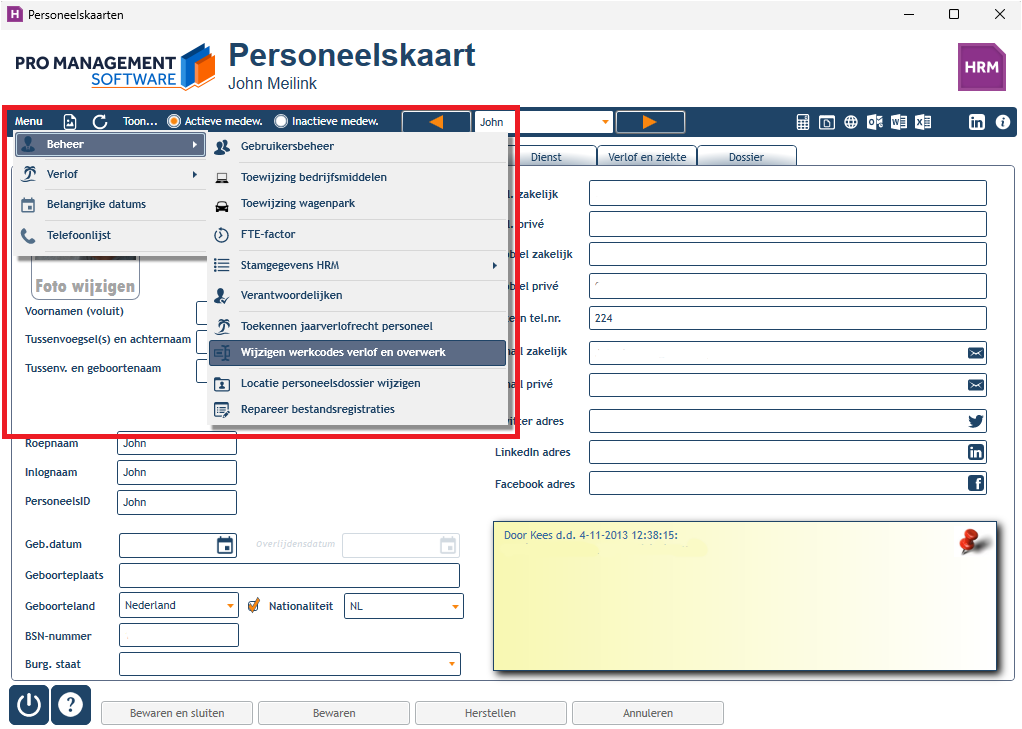1022x729 pixels.
Task: Click the power button icon
Action: pos(29,705)
